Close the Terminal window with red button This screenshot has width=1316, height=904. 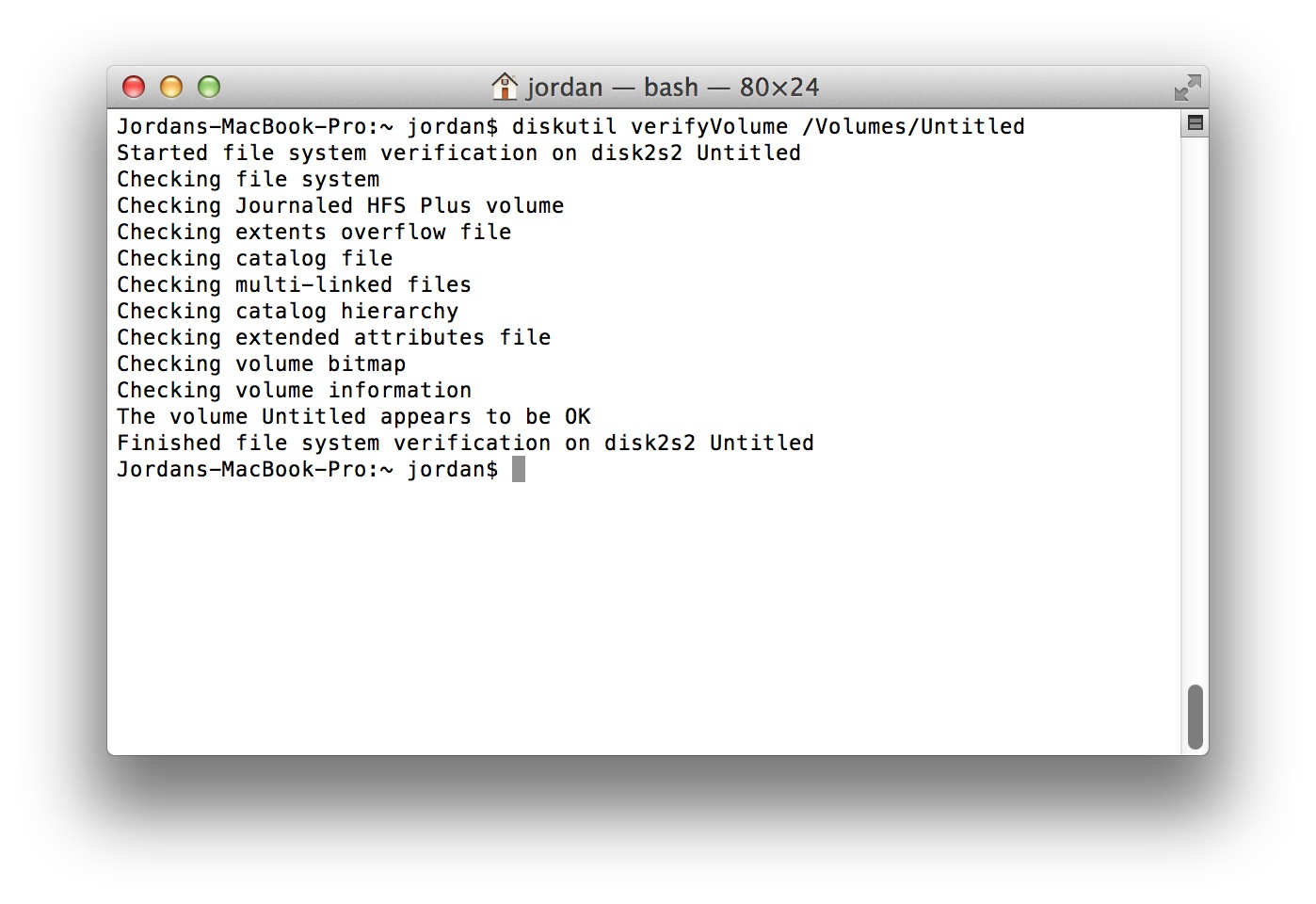[x=134, y=87]
